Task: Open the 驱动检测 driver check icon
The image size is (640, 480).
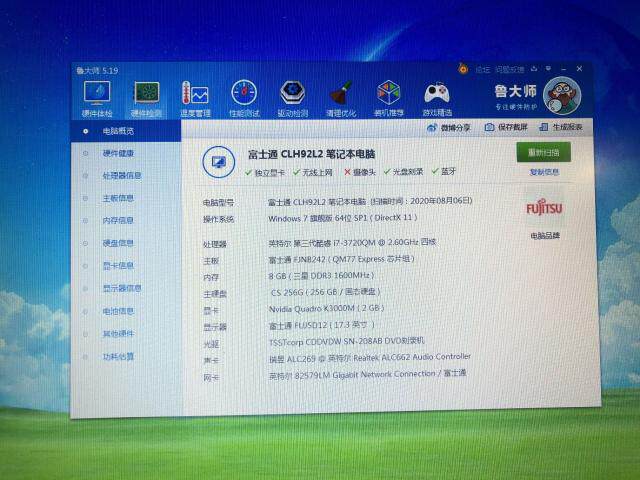Action: (x=293, y=99)
